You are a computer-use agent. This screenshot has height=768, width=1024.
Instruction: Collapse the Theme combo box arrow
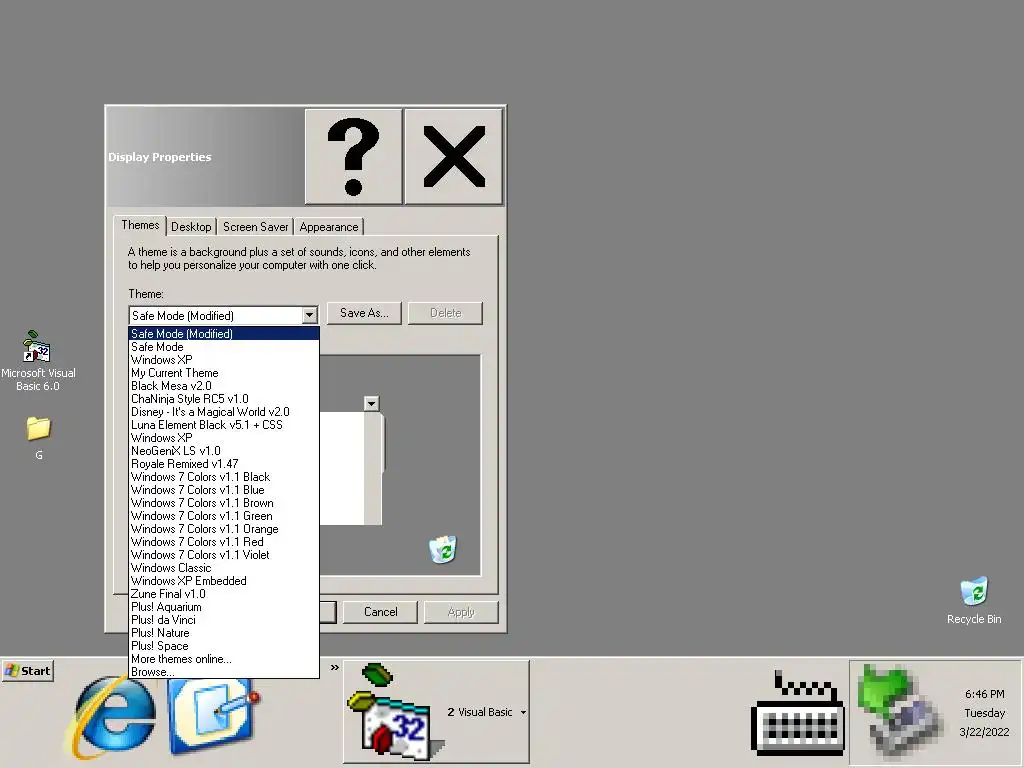[x=310, y=315]
